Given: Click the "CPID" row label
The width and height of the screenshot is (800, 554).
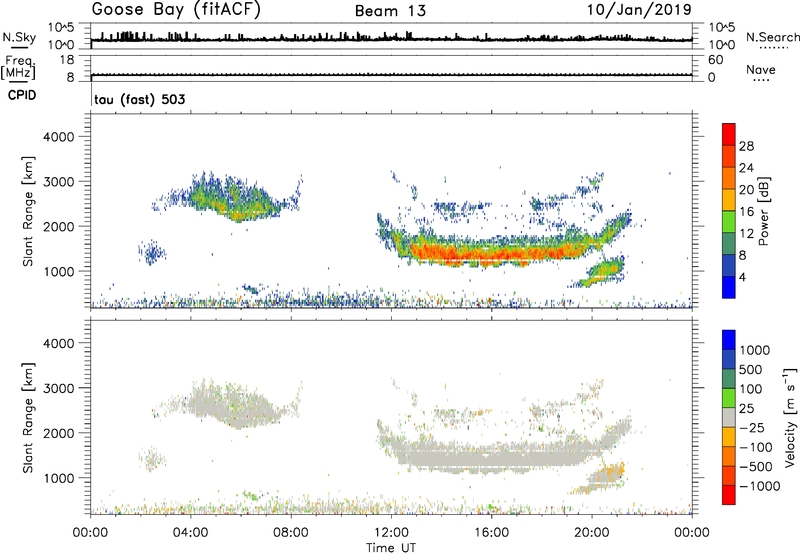Looking at the screenshot, I should (x=22, y=95).
